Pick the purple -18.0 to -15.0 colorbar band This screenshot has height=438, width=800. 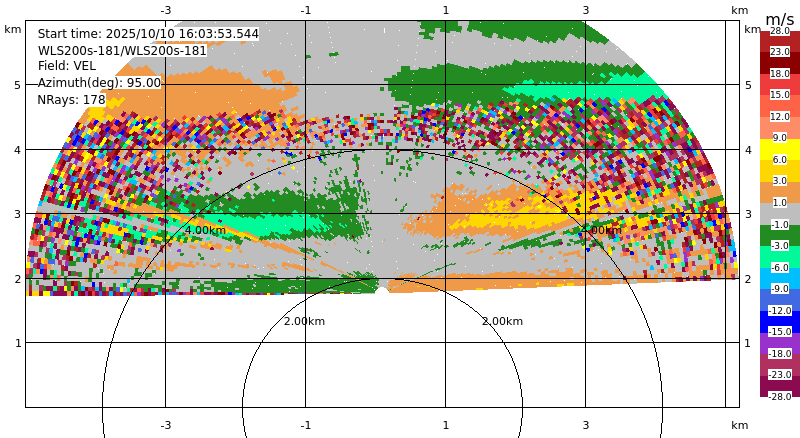coord(780,343)
